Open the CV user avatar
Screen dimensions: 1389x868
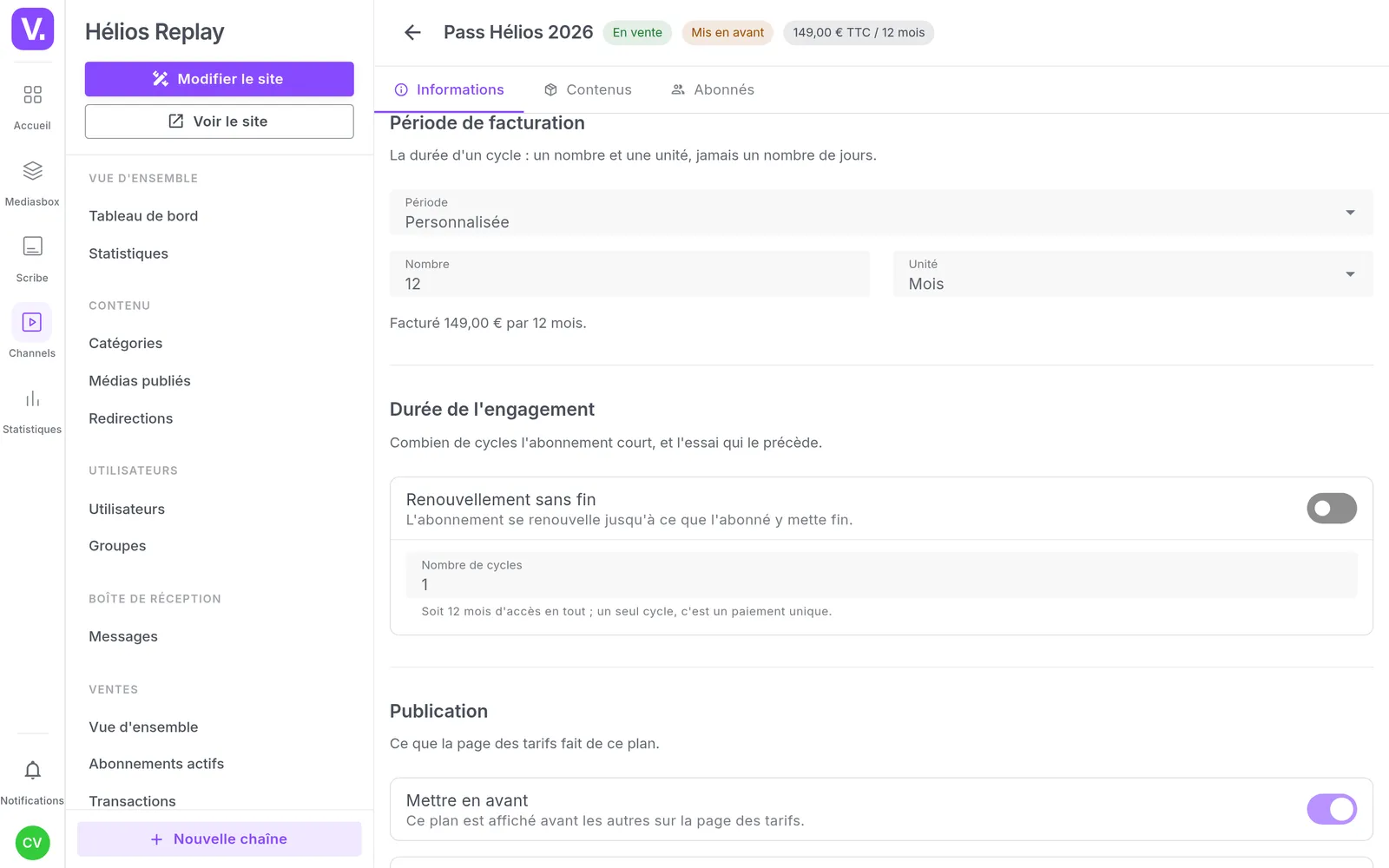pyautogui.click(x=32, y=843)
